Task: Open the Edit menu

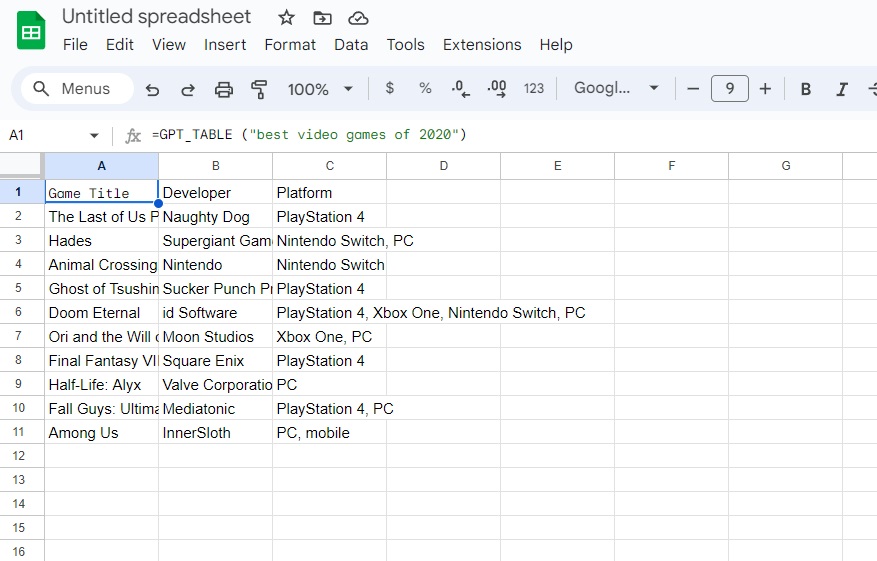Action: coord(120,45)
